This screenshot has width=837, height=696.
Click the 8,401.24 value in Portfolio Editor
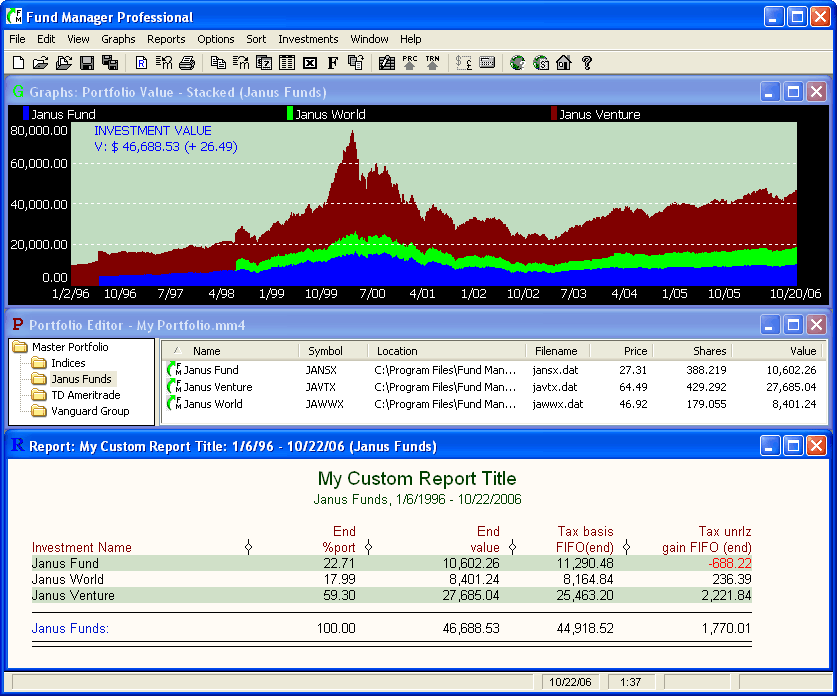pyautogui.click(x=794, y=404)
